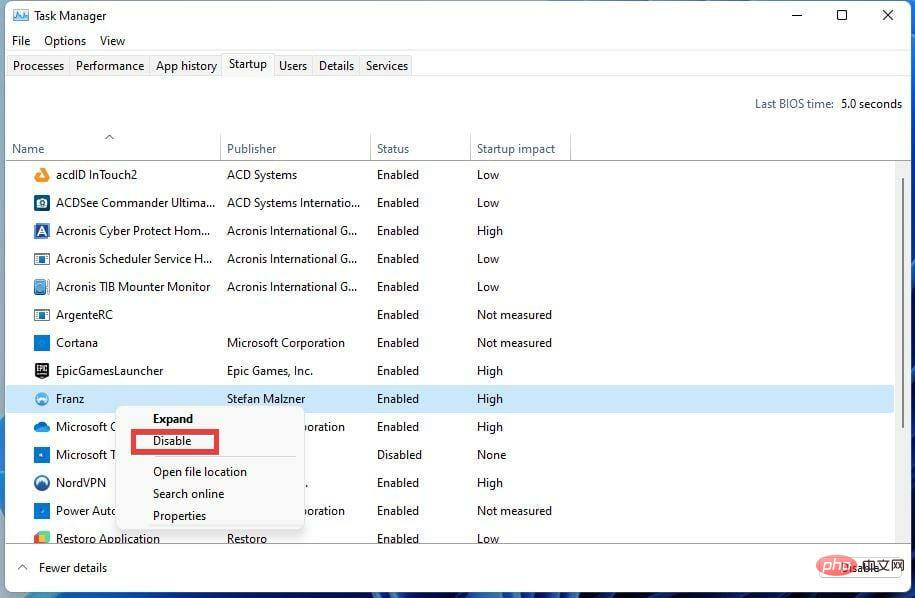Select the Startup tab

pos(247,64)
